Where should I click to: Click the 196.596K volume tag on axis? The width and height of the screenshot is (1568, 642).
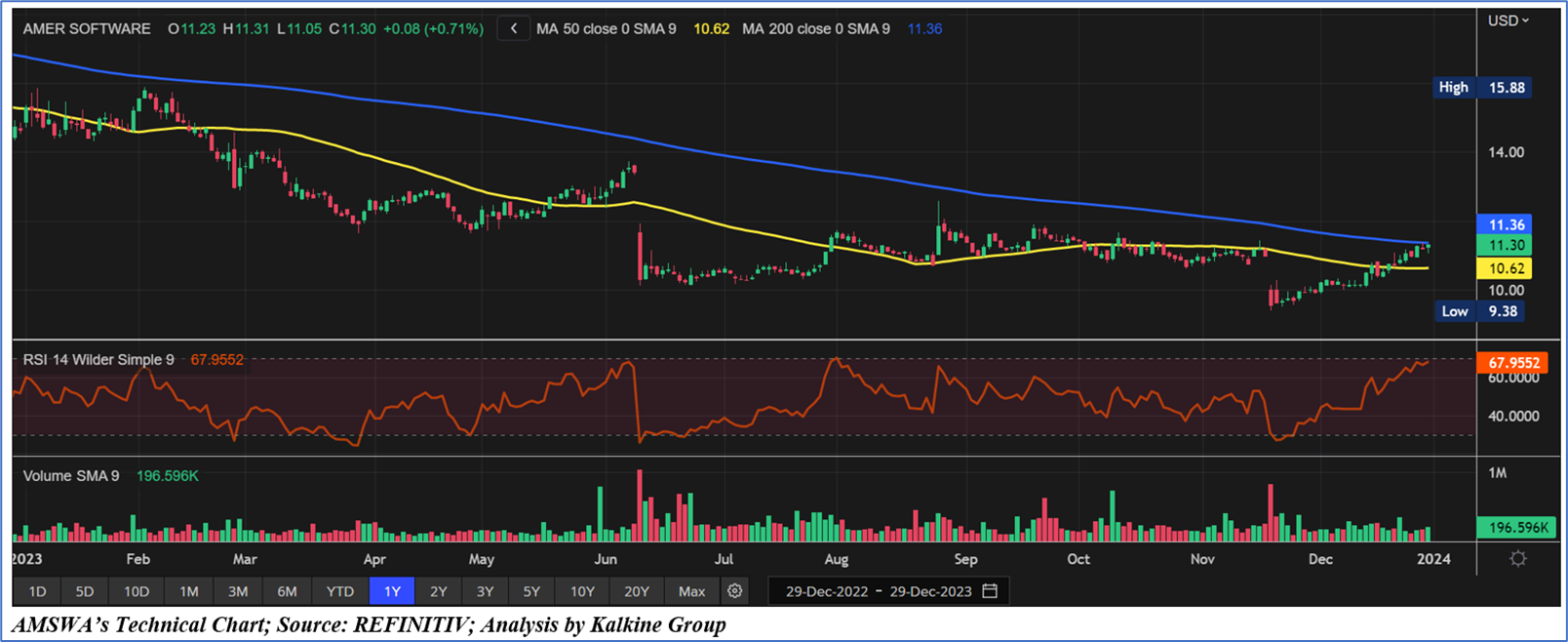click(x=1518, y=528)
